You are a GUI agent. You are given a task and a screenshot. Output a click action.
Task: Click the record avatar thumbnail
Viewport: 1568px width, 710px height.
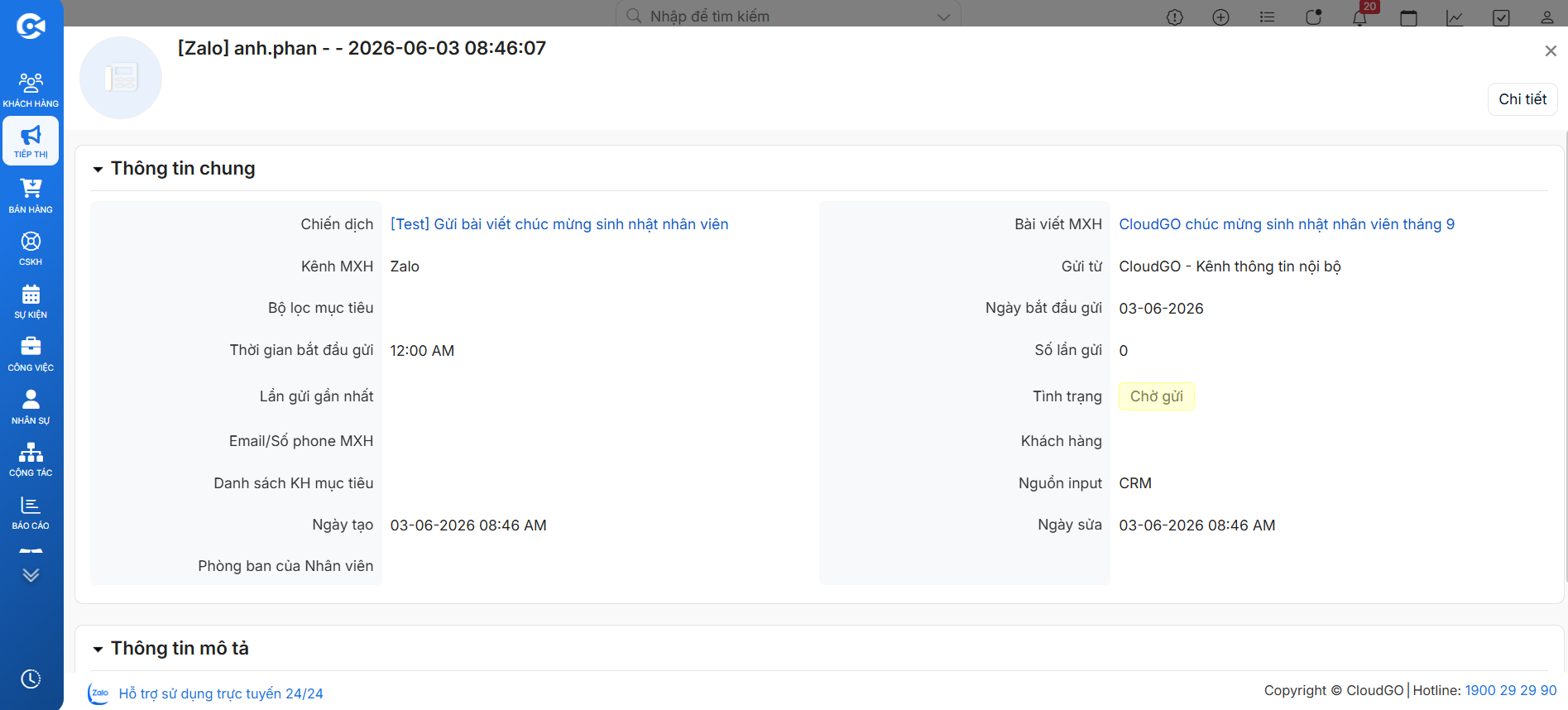(121, 78)
